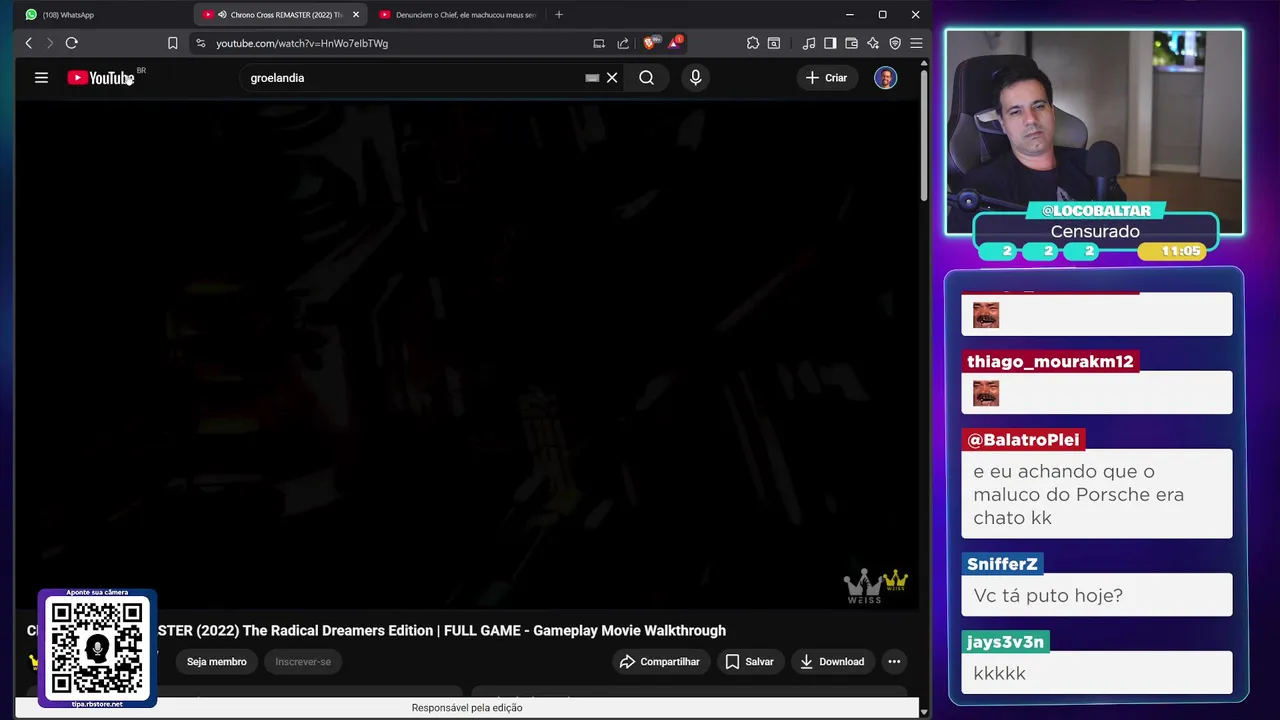Open the Brave Rewards triangle icon

click(x=674, y=43)
